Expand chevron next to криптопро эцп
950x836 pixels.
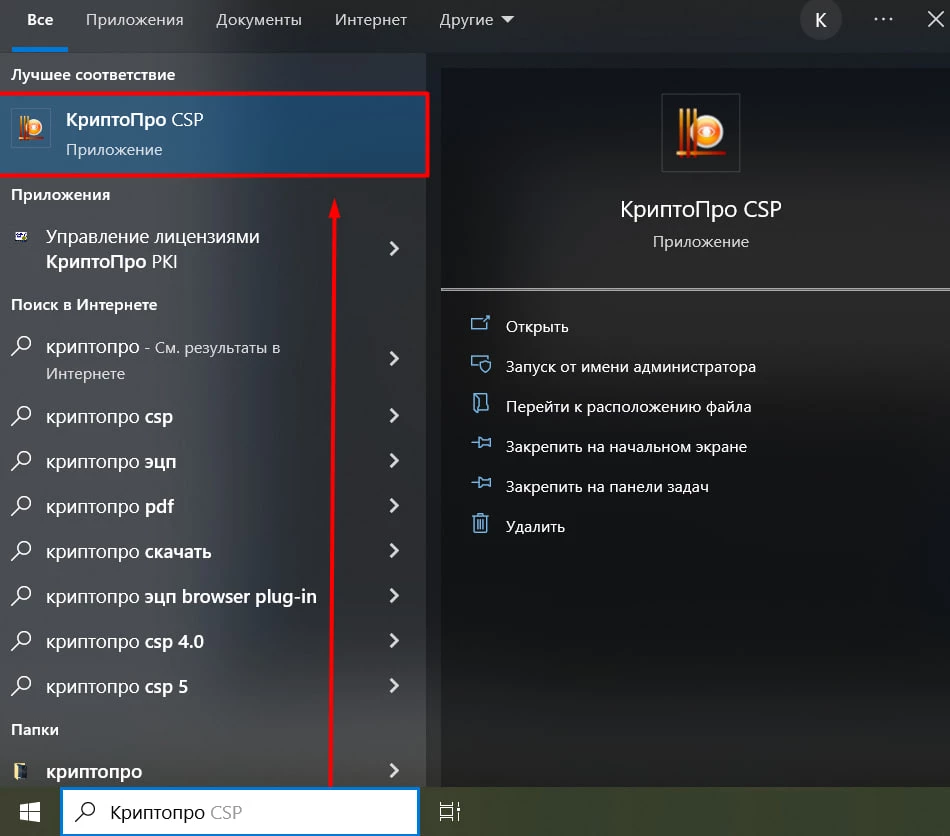coord(394,461)
